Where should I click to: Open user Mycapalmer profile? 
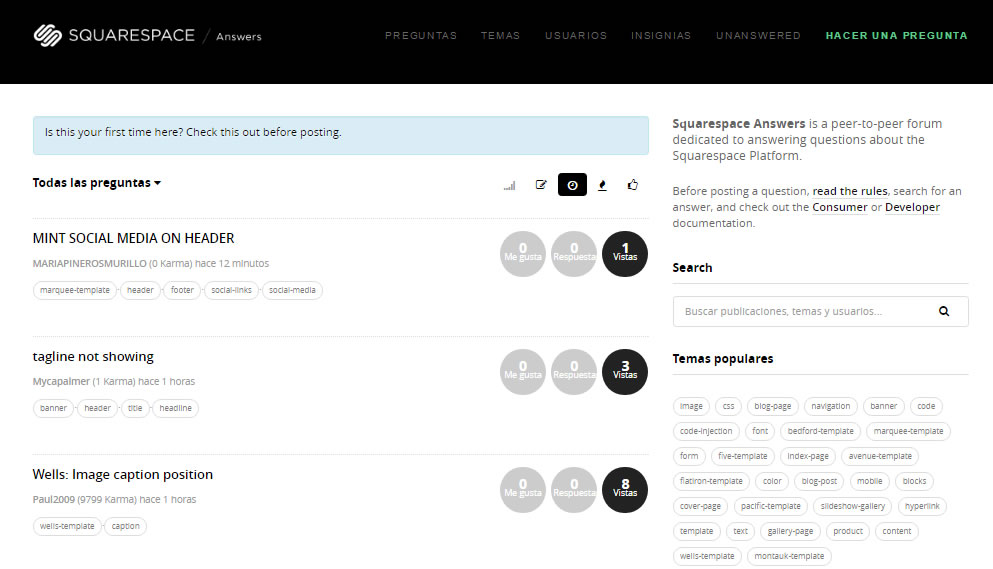[x=61, y=381]
